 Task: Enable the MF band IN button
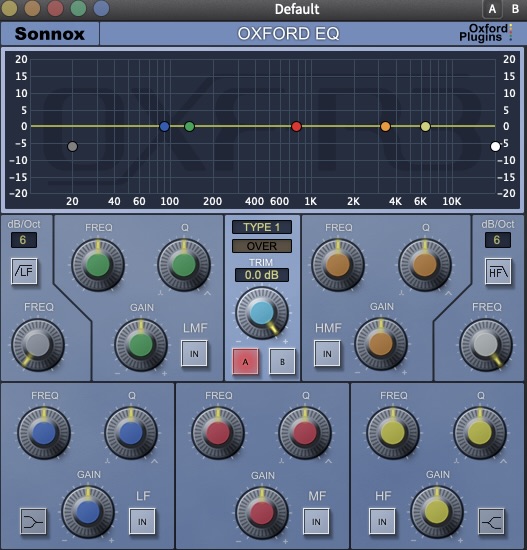click(316, 521)
